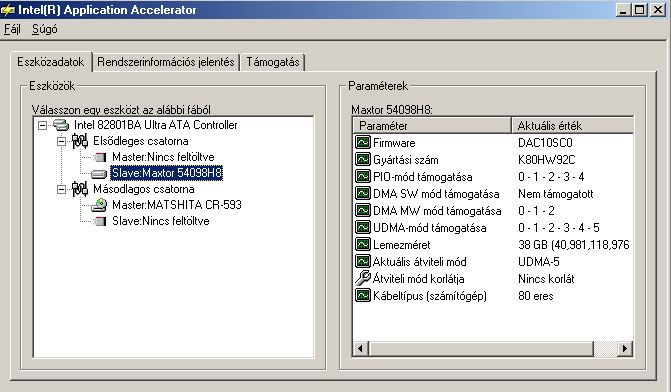
Task: Collapse the Intel 82801BA Ultra ATA Controller node
Action: [42, 125]
